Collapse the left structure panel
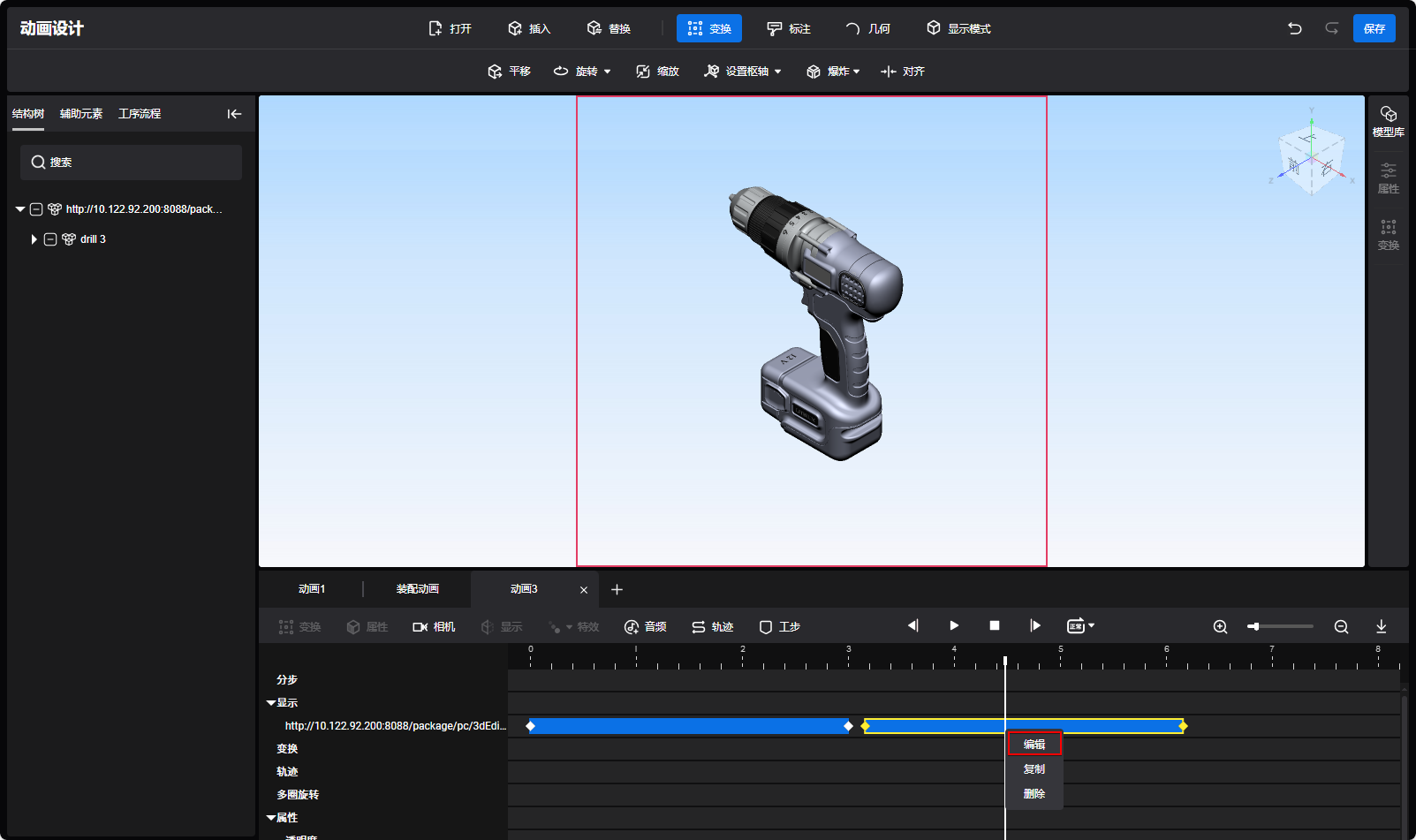Screen dimensions: 1416x840 [x=234, y=114]
